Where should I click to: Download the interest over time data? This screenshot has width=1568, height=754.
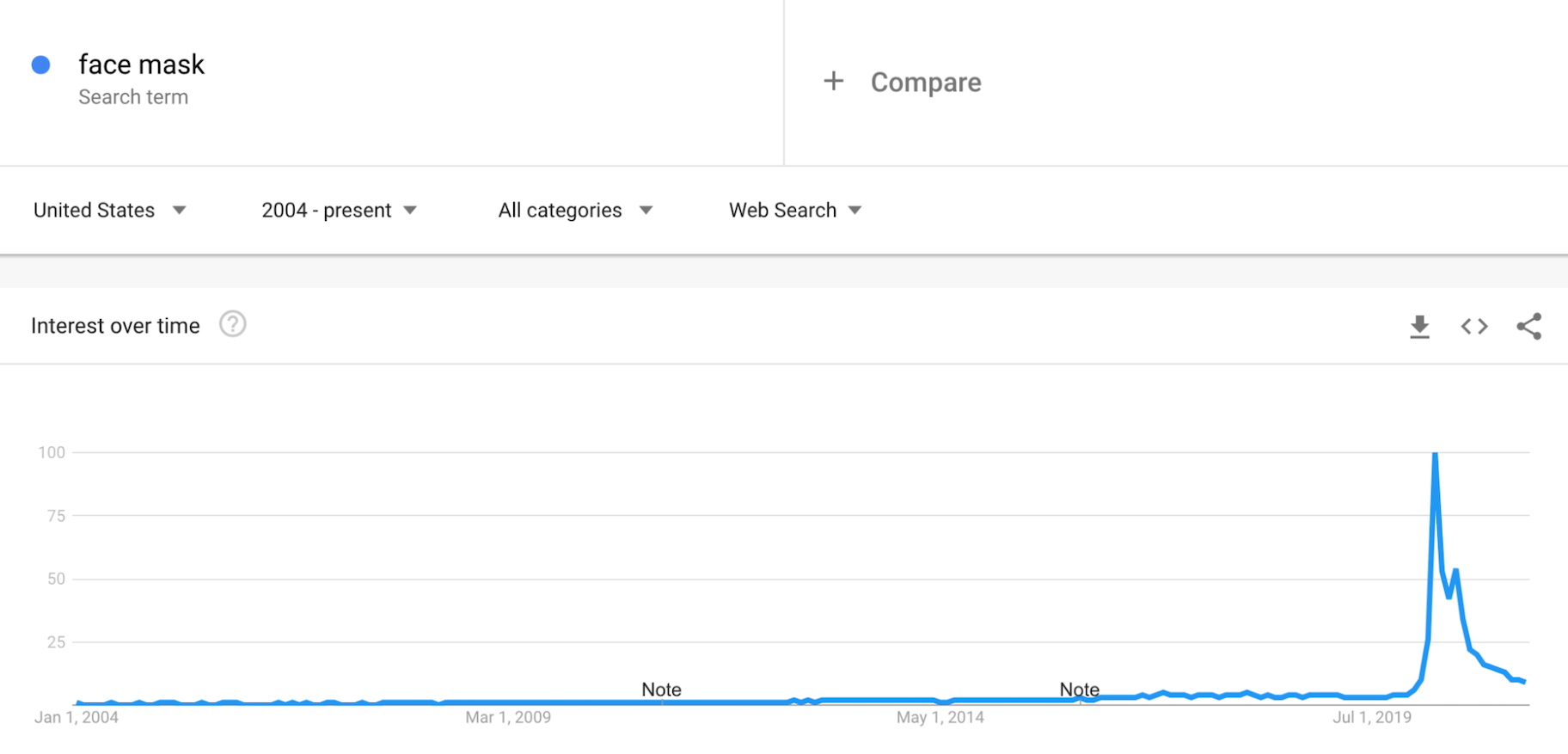[1419, 326]
